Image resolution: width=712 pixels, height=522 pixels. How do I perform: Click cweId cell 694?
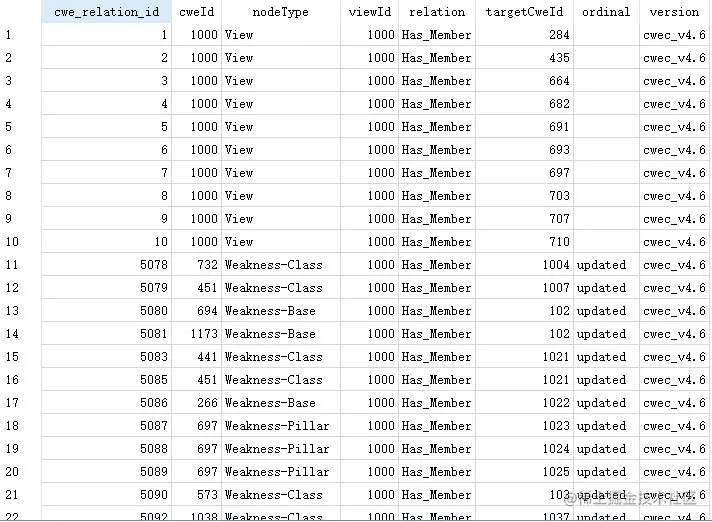[x=197, y=310]
